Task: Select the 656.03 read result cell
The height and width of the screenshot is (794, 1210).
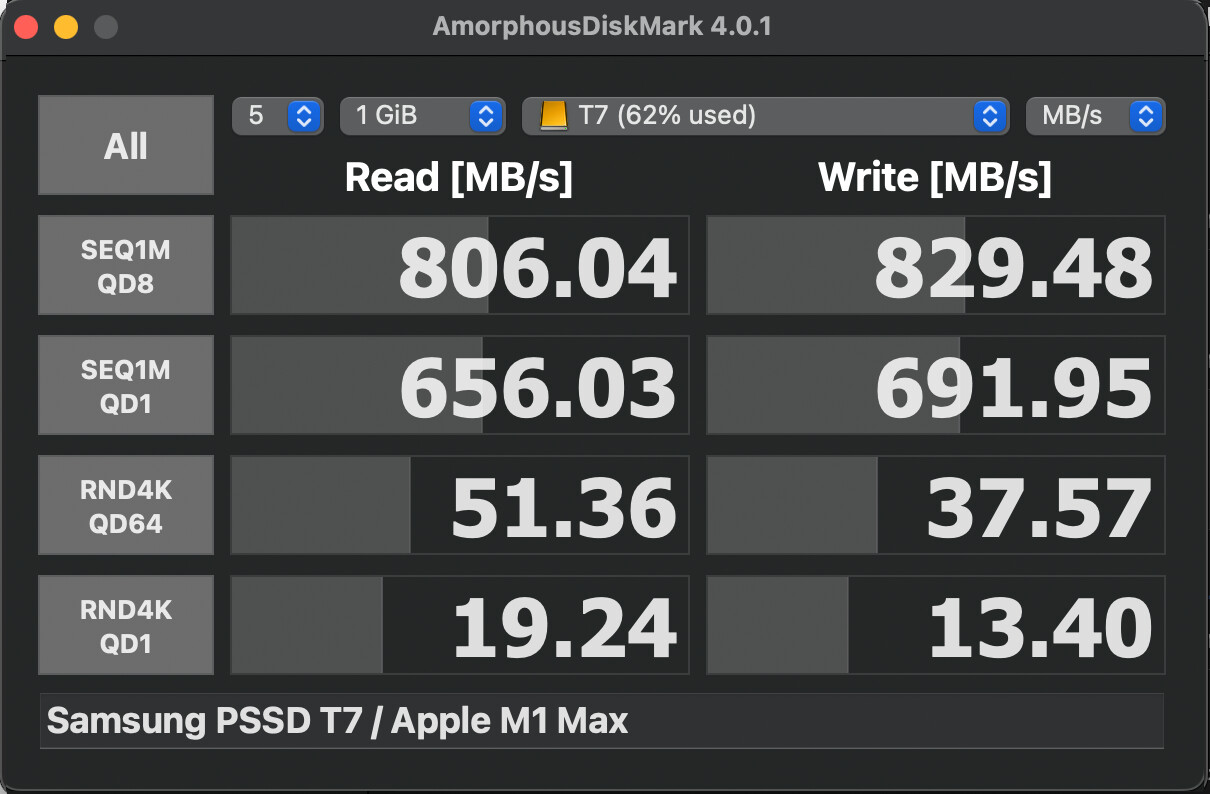Action: pos(460,386)
